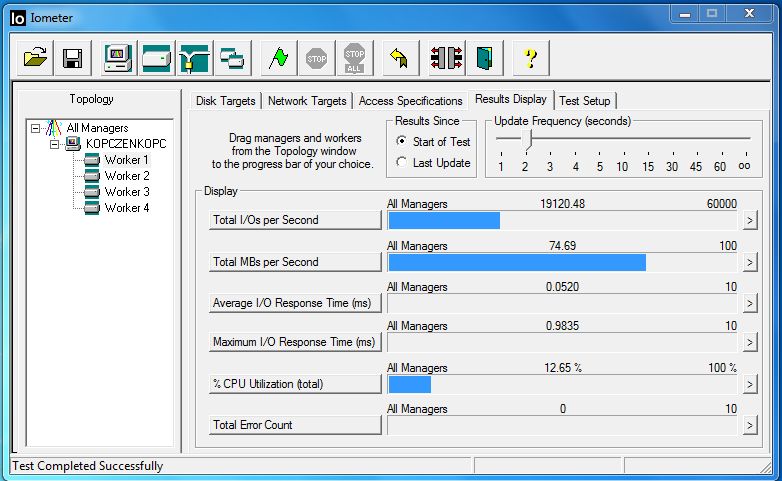Click the 12.65 % CPU value
Screen dimensions: 782x481
pyautogui.click(x=563, y=368)
